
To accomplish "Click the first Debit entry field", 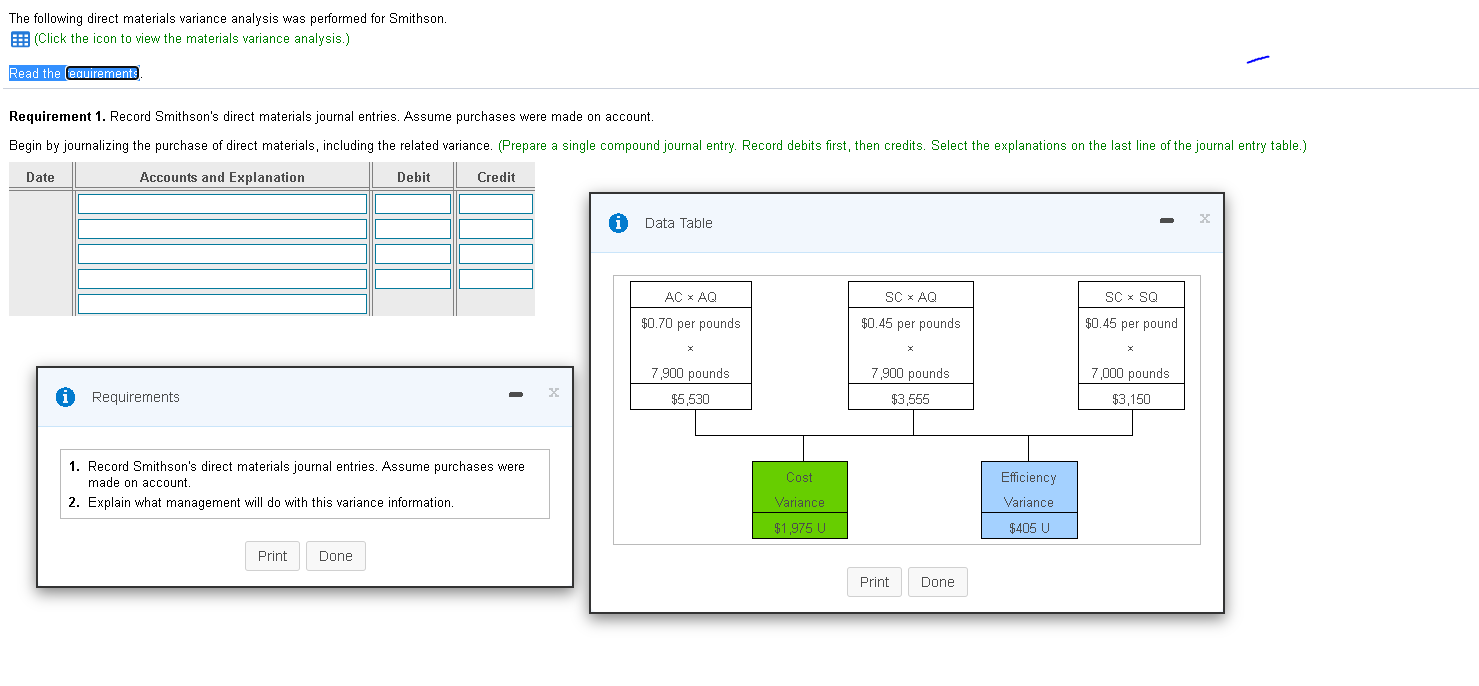I will 412,203.
